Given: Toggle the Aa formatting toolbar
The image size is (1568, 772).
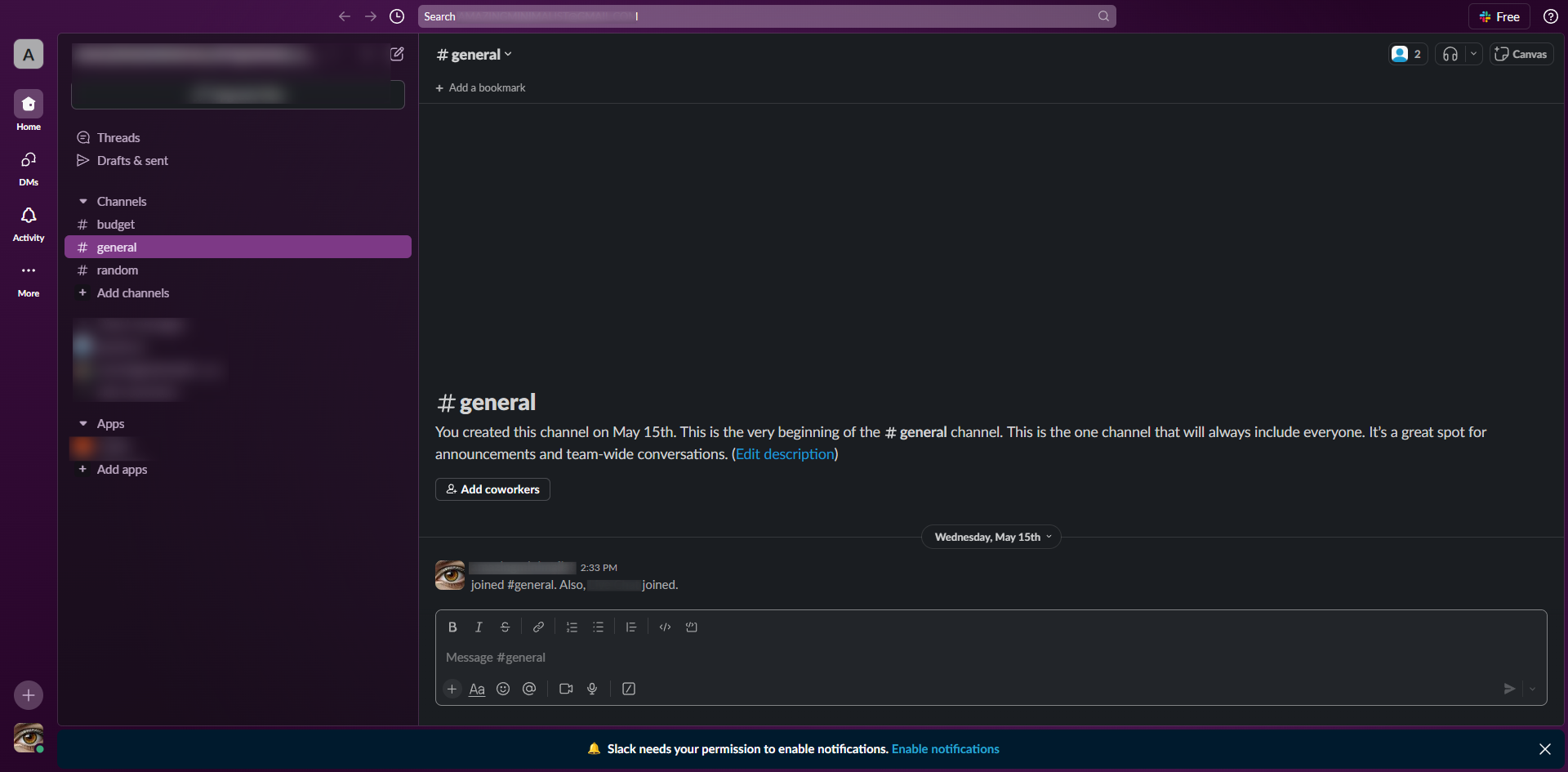Looking at the screenshot, I should tap(477, 689).
